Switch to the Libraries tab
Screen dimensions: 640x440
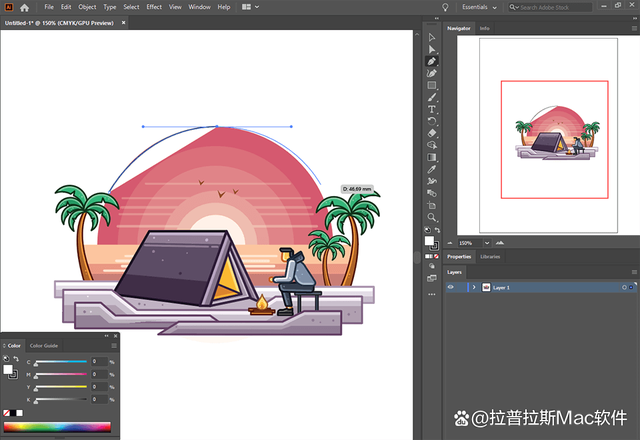[x=490, y=257]
